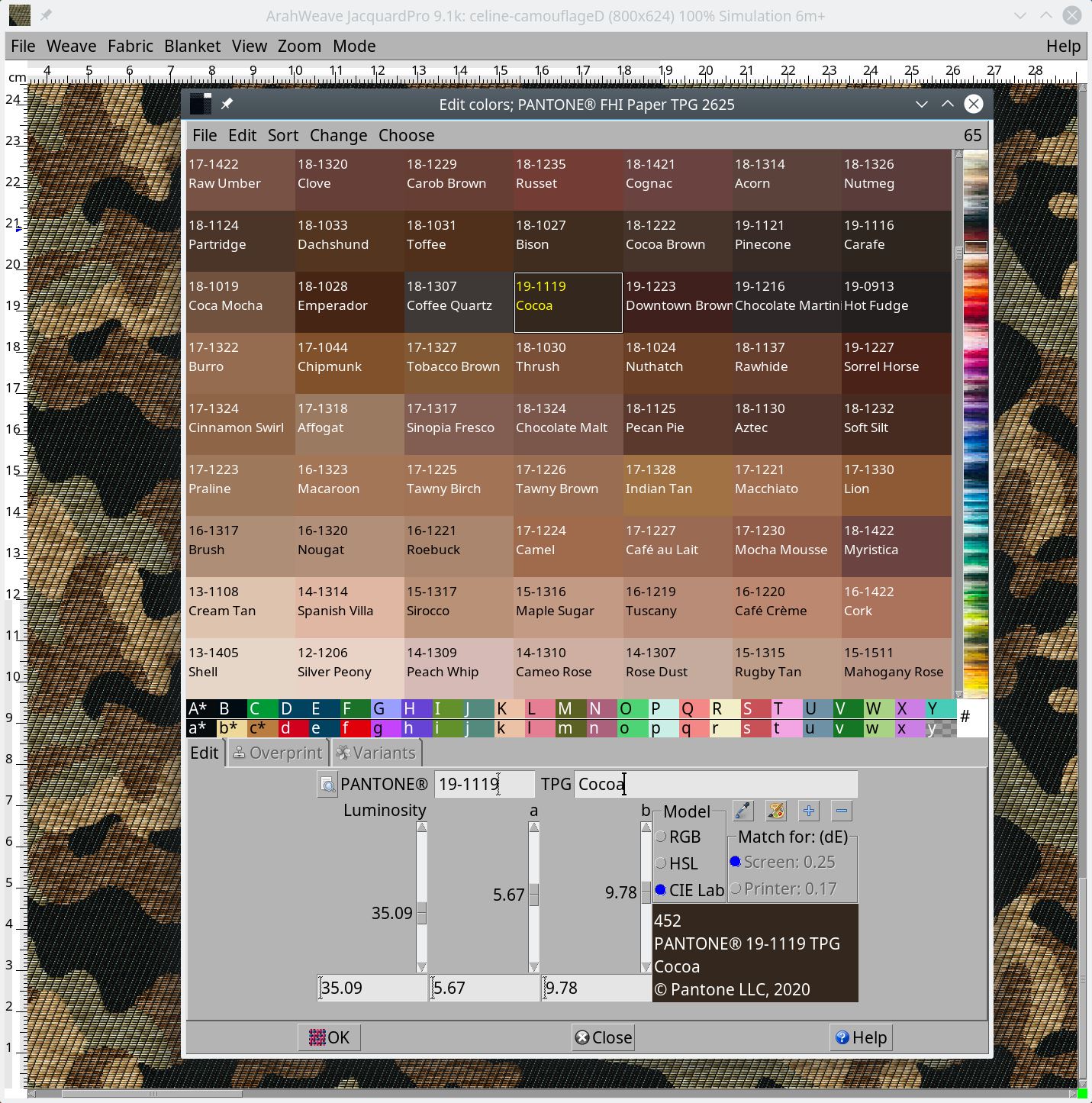
Task: Click the minus icon to remove color
Action: tap(842, 811)
